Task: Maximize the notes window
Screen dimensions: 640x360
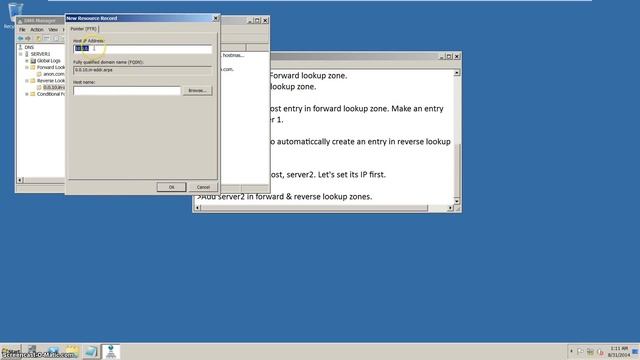Action: pyautogui.click(x=449, y=56)
